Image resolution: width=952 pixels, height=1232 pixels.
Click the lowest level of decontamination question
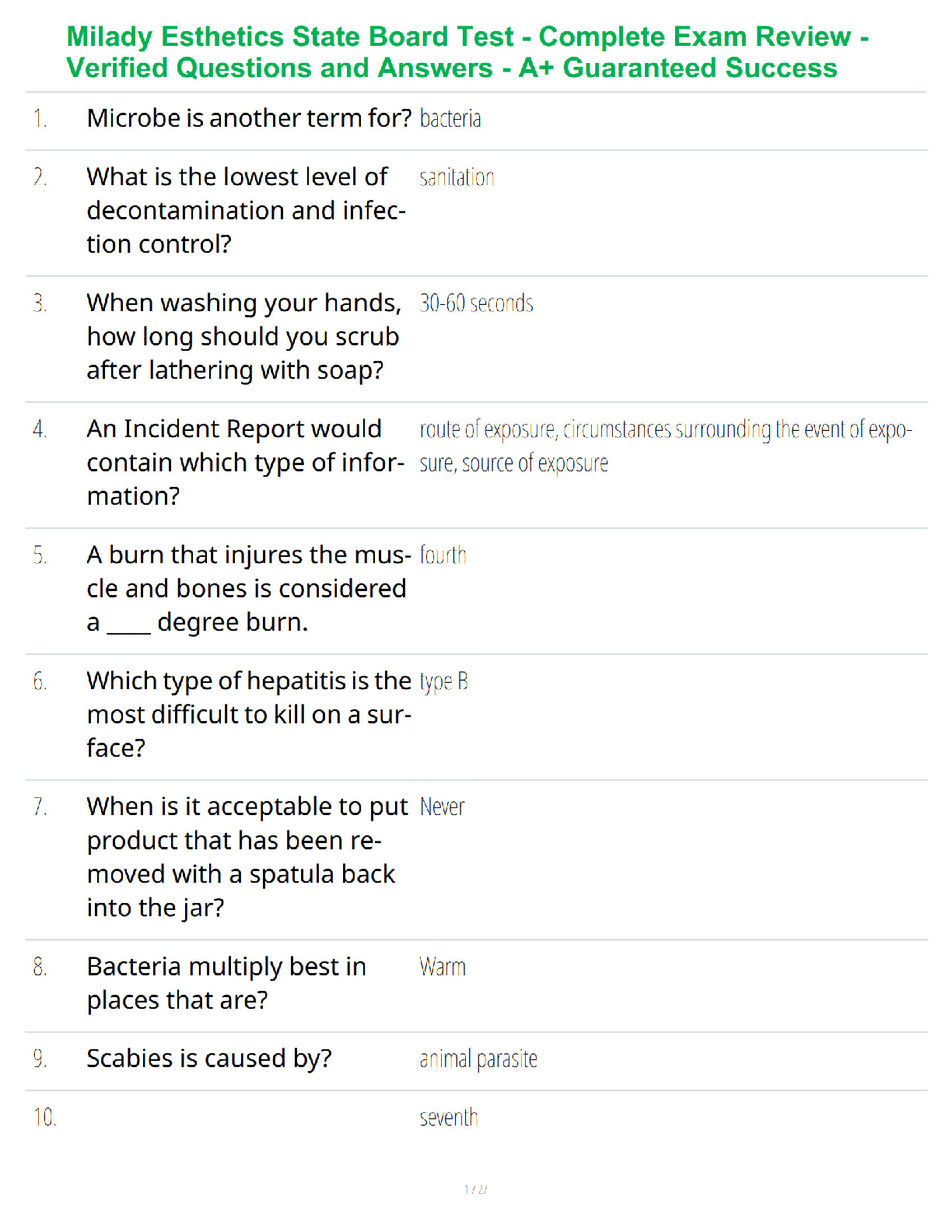247,210
